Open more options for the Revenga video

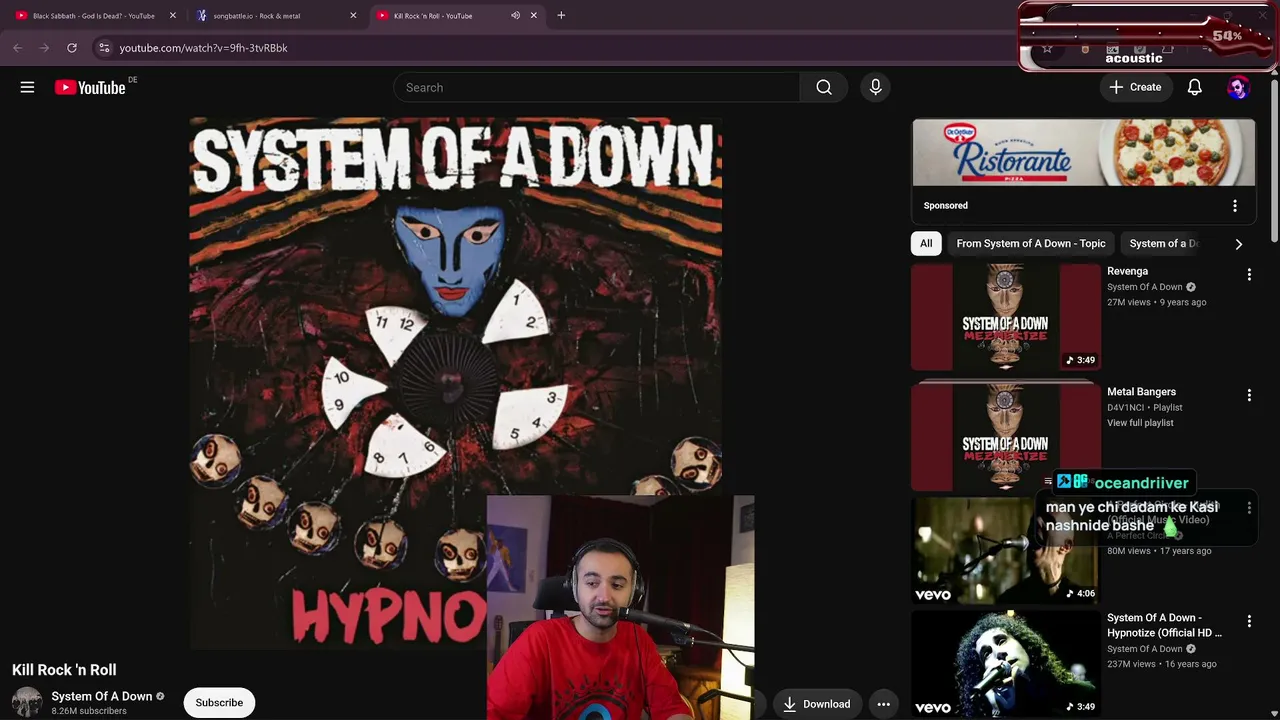point(1249,274)
